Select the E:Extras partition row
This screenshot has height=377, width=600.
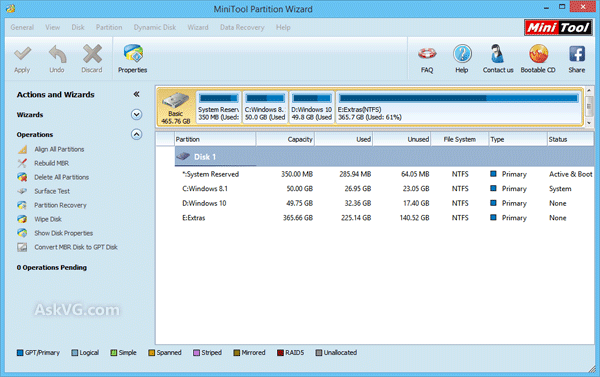(x=384, y=218)
